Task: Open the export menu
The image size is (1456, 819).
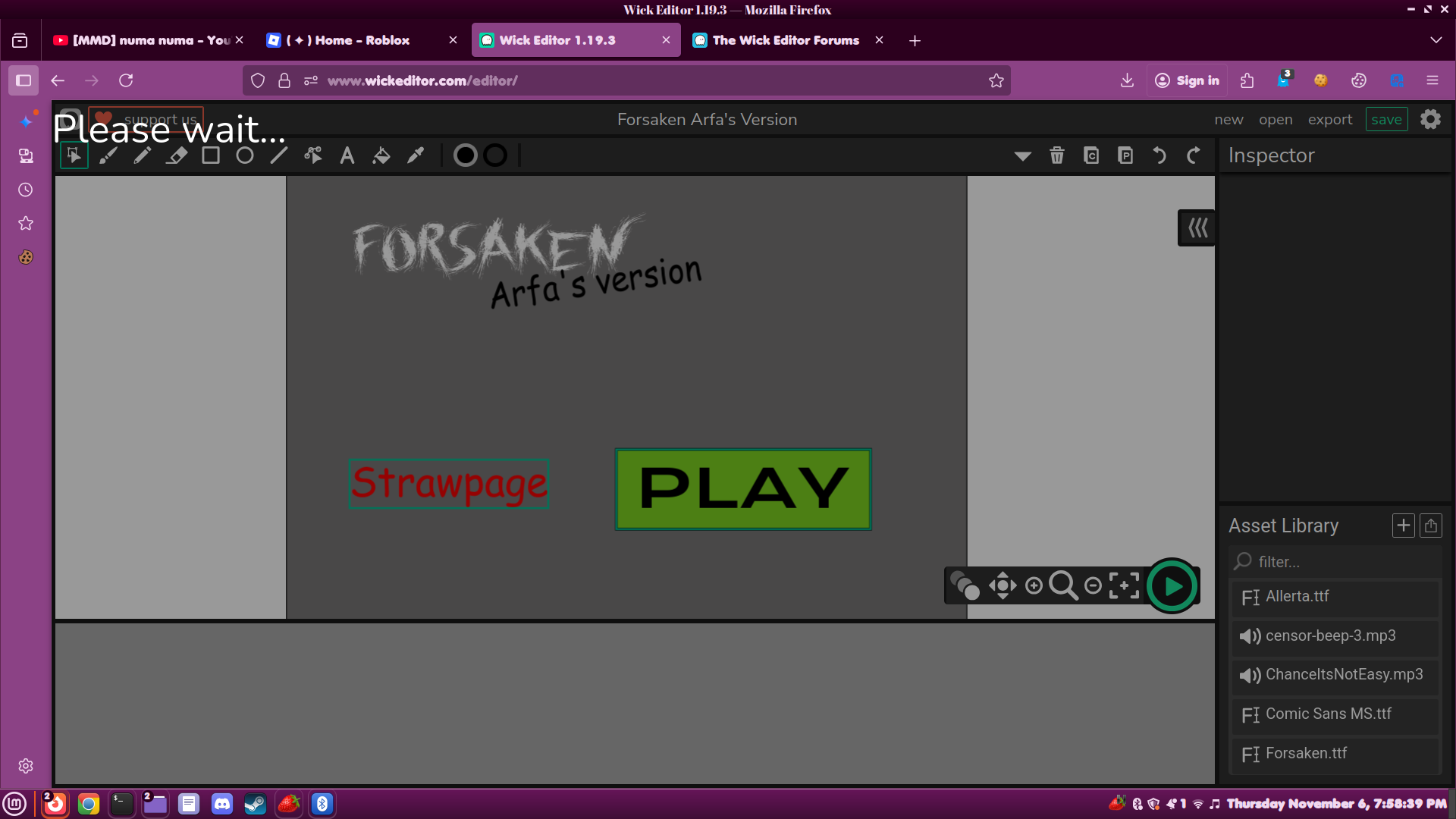Action: [x=1329, y=120]
